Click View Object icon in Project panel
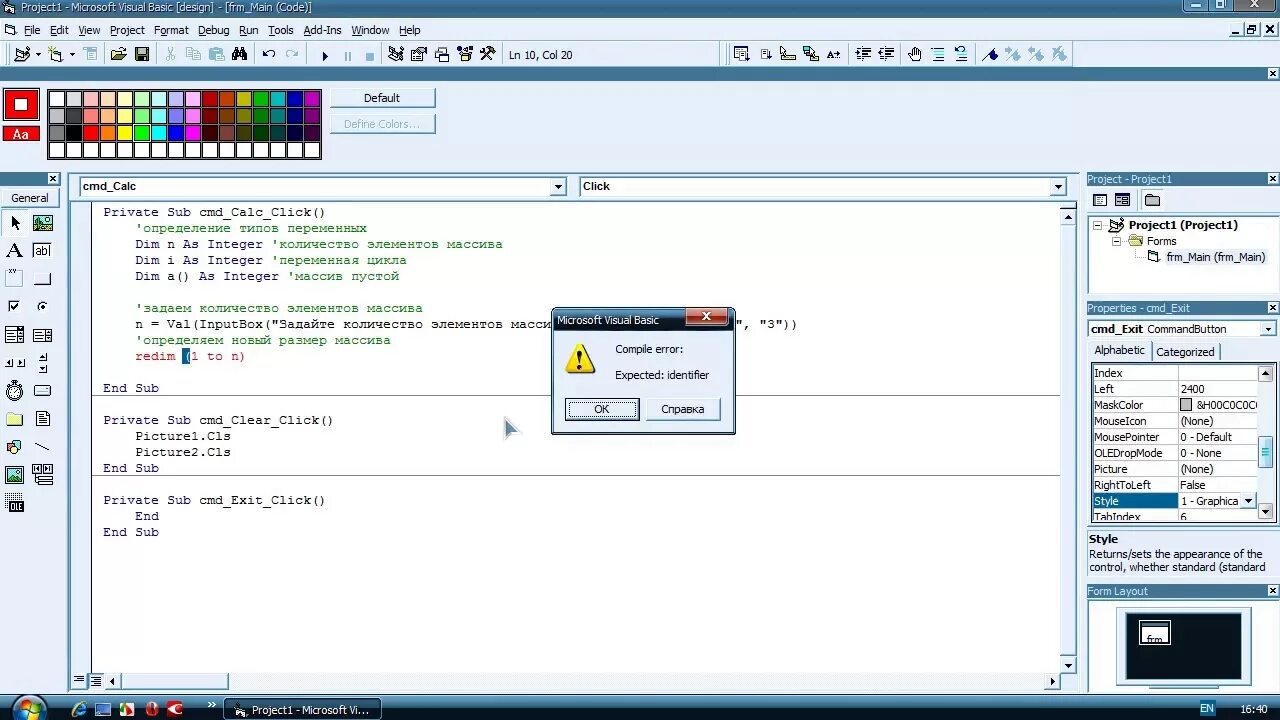 tap(1122, 200)
